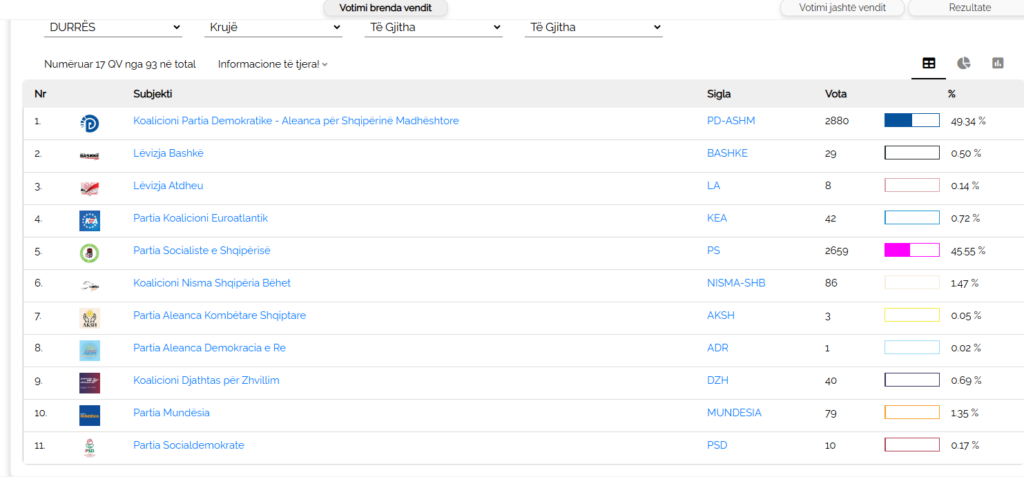
Task: Click the Partia Demokratike blue logo
Action: point(89,122)
